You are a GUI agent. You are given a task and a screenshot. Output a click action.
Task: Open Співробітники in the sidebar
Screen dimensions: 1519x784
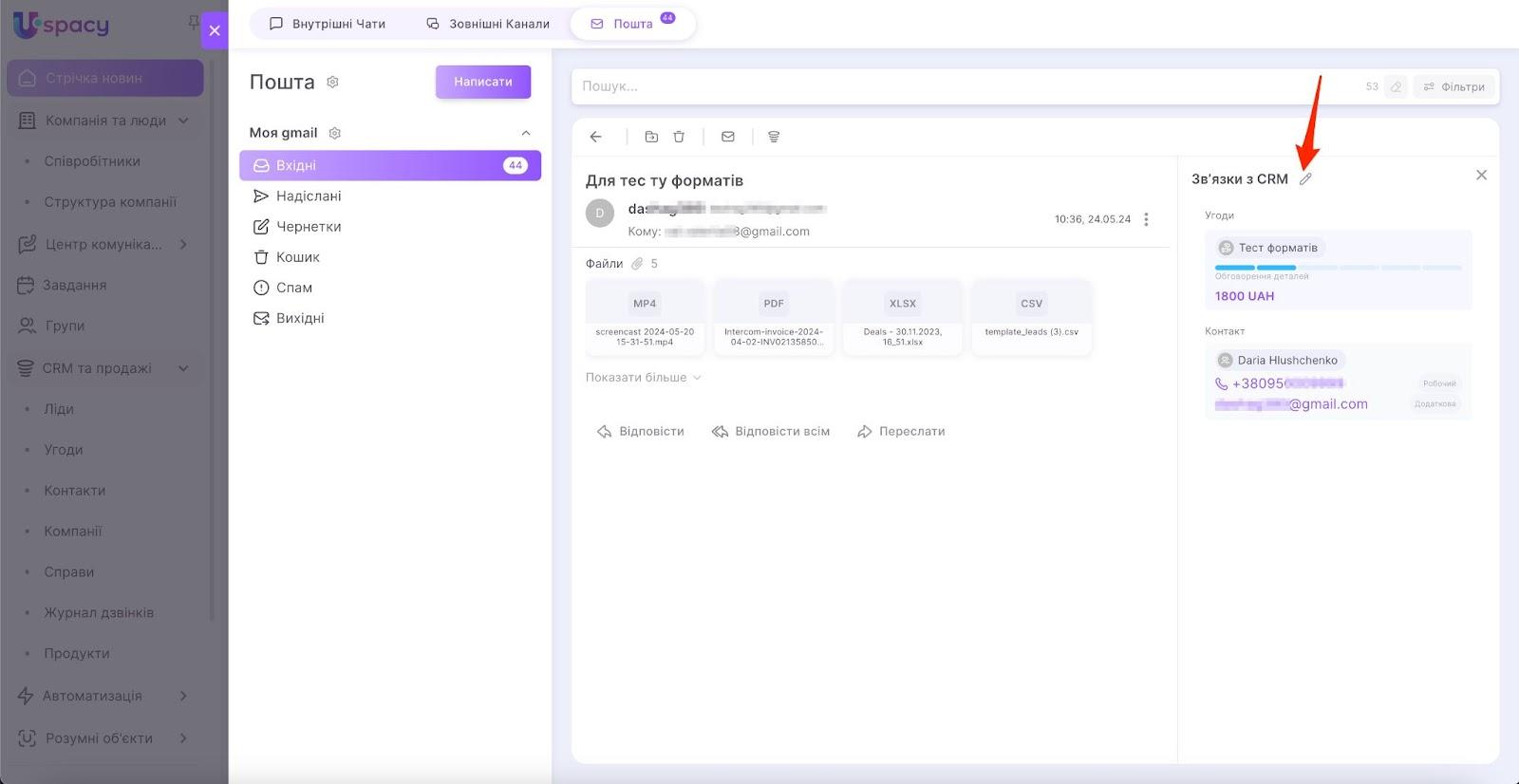pyautogui.click(x=92, y=161)
